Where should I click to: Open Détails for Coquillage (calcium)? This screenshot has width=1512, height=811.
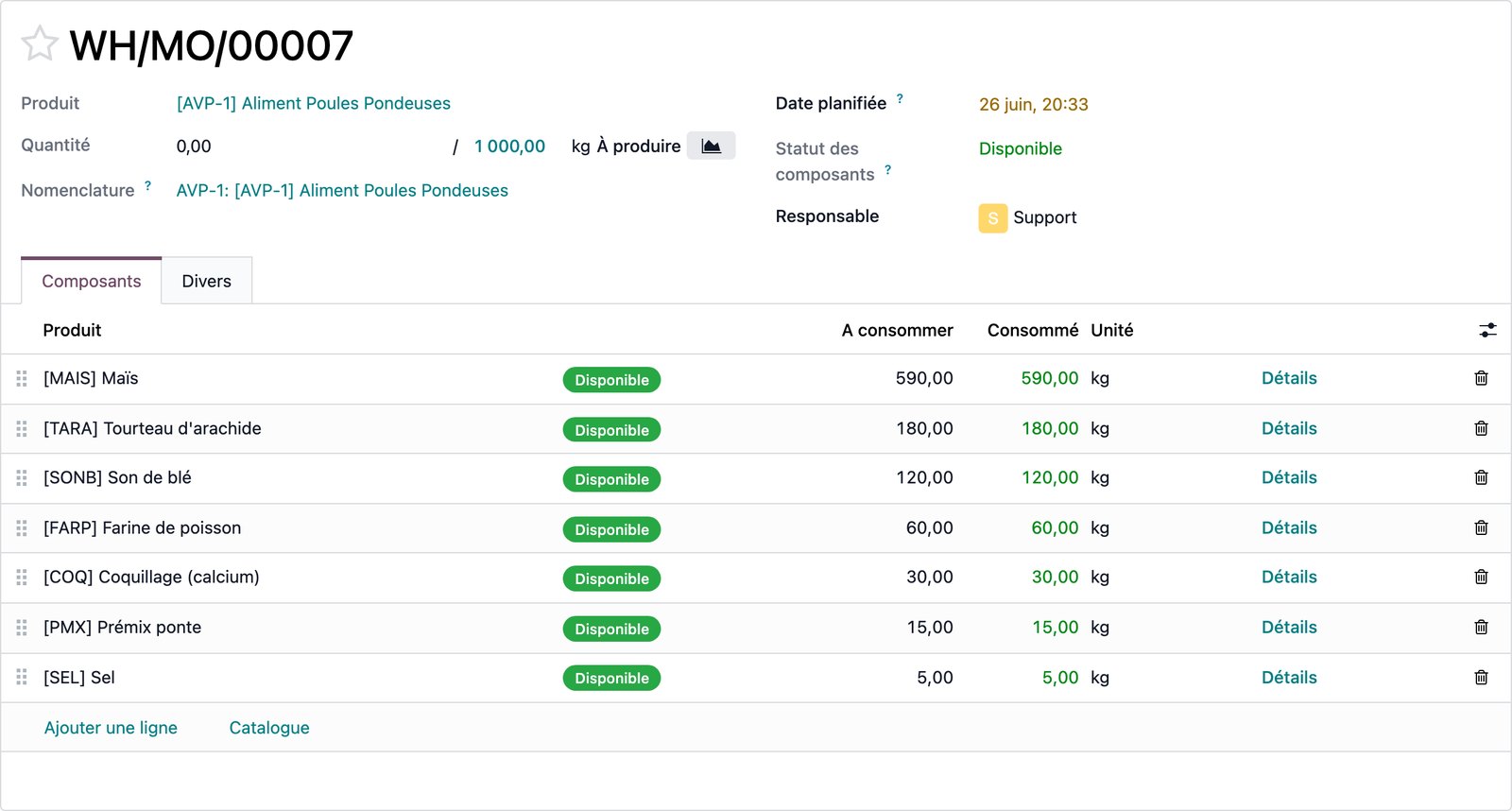click(1289, 577)
